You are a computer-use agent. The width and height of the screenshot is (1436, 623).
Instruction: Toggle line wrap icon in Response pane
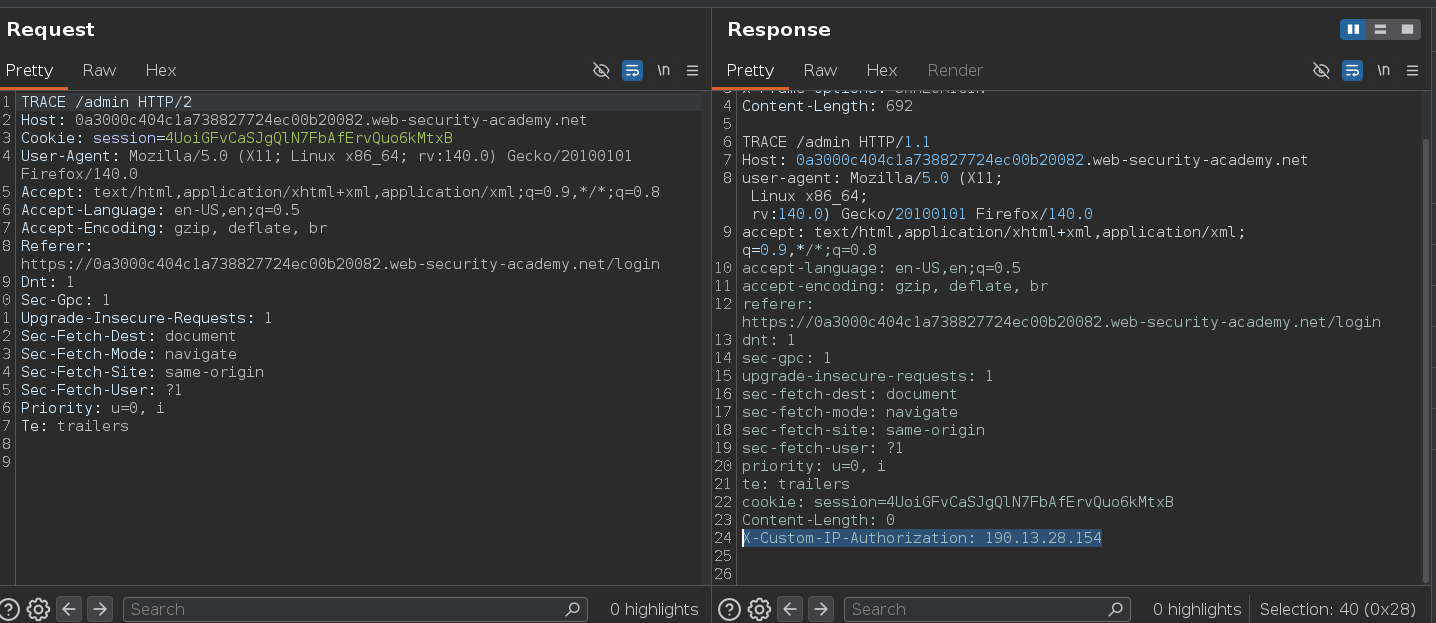tap(1352, 70)
